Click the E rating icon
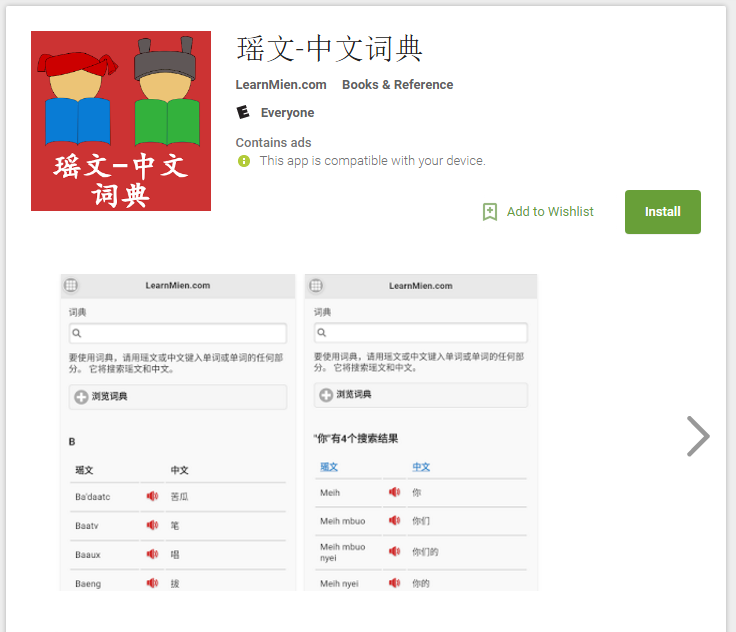This screenshot has width=736, height=632. [243, 112]
